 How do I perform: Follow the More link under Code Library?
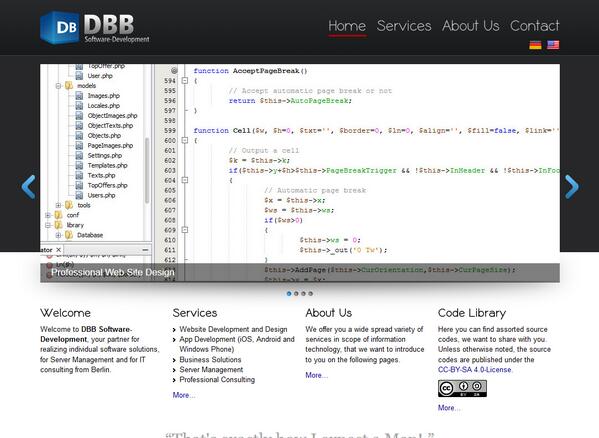(x=449, y=408)
